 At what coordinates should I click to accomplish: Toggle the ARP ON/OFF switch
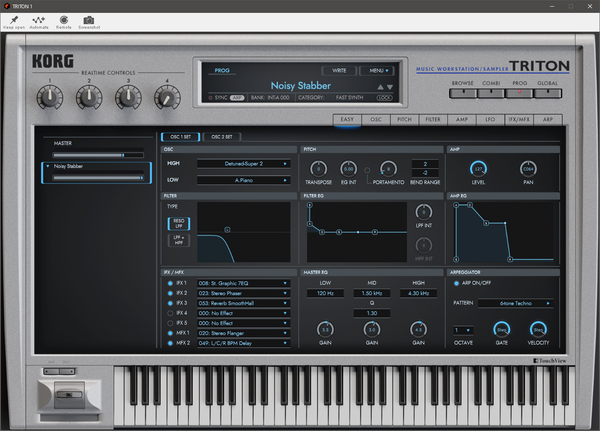(457, 283)
